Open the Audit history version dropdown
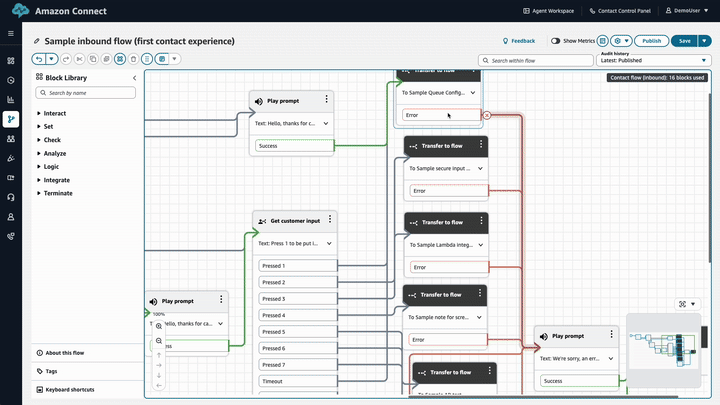Image resolution: width=720 pixels, height=405 pixels. (654, 60)
